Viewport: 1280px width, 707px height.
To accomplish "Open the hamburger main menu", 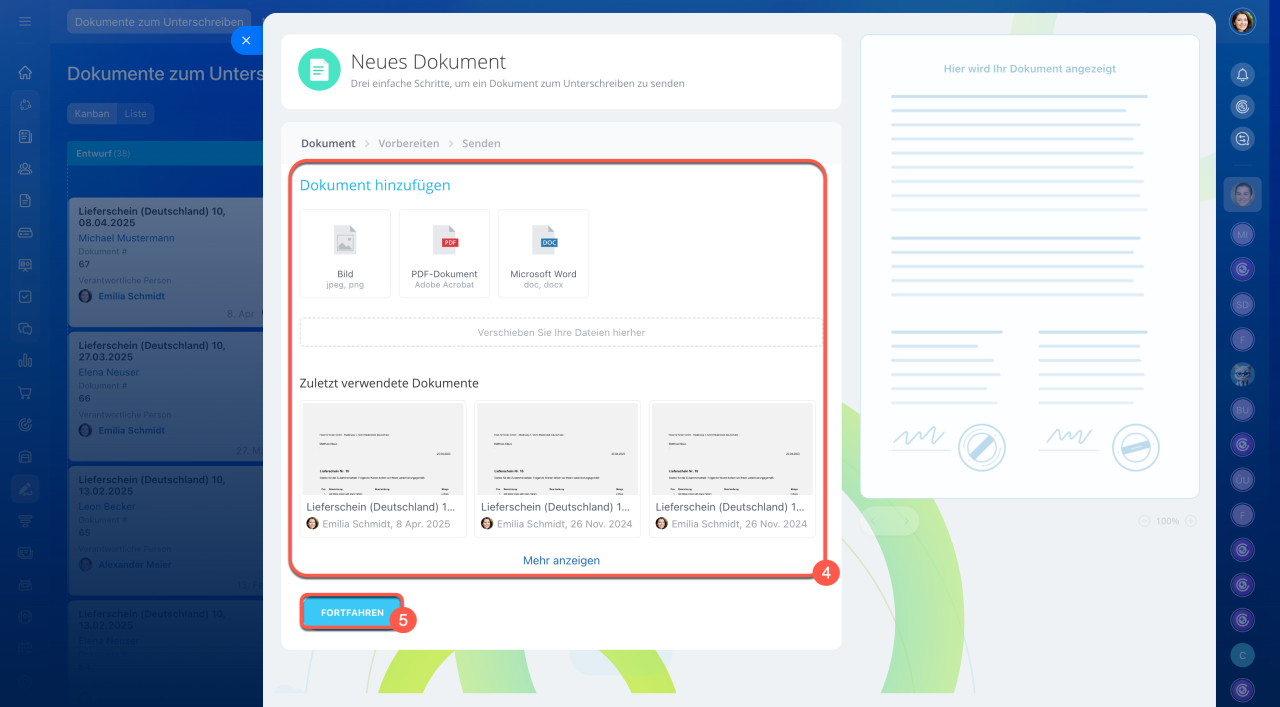I will coord(25,21).
